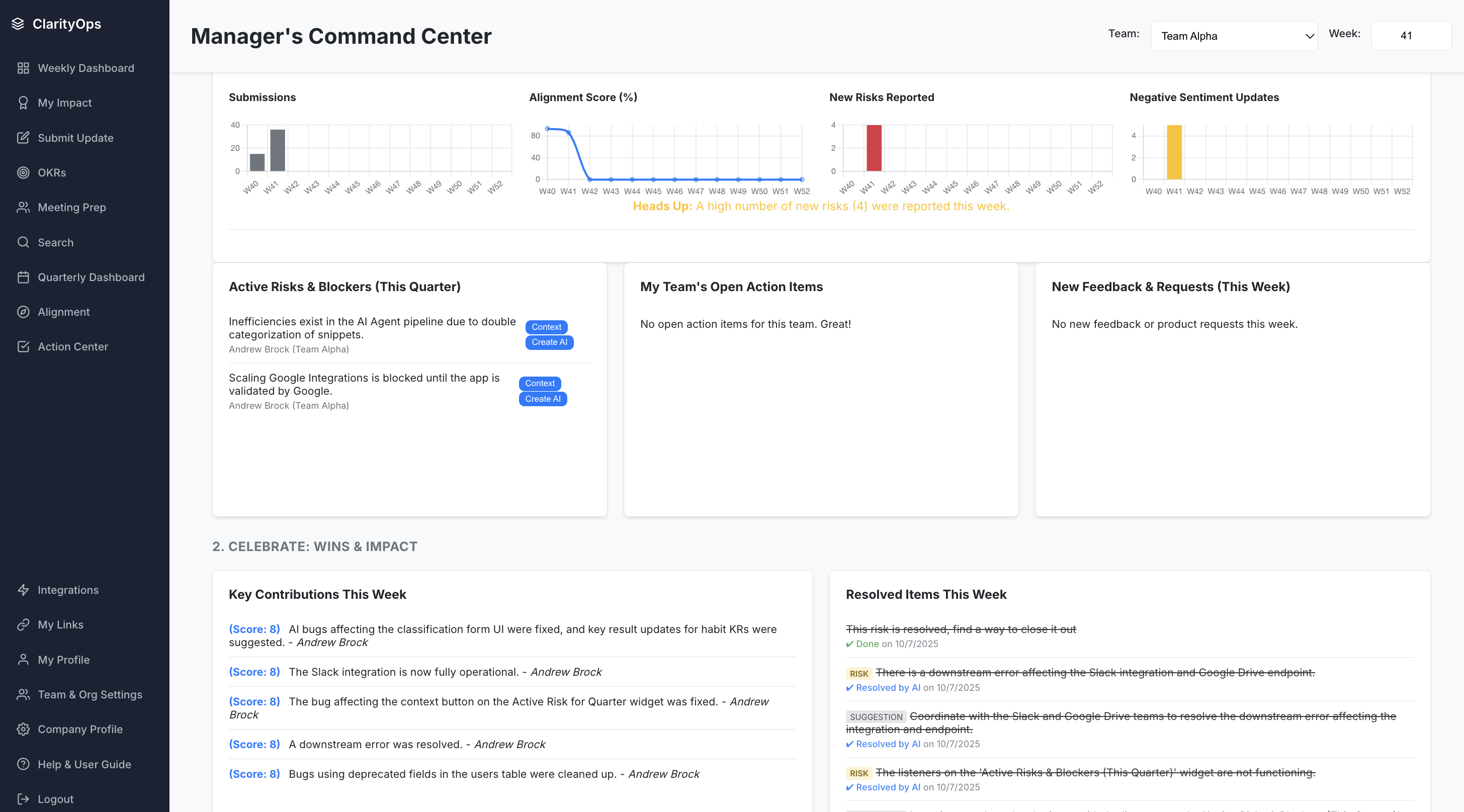Open the Quarterly Dashboard calendar icon
1464x812 pixels.
click(x=23, y=277)
